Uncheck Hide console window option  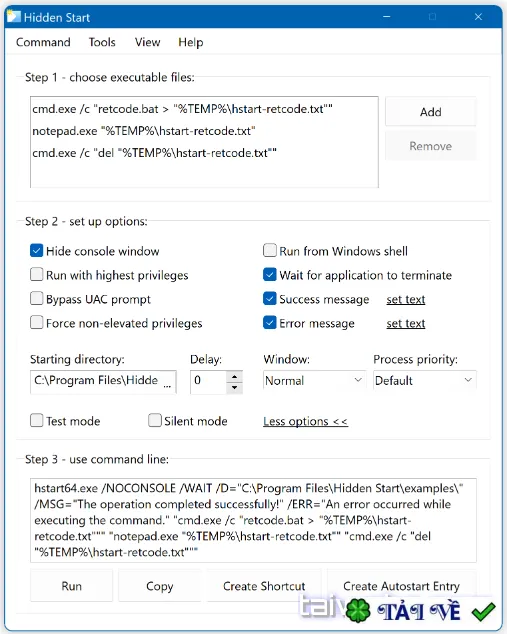point(36,251)
